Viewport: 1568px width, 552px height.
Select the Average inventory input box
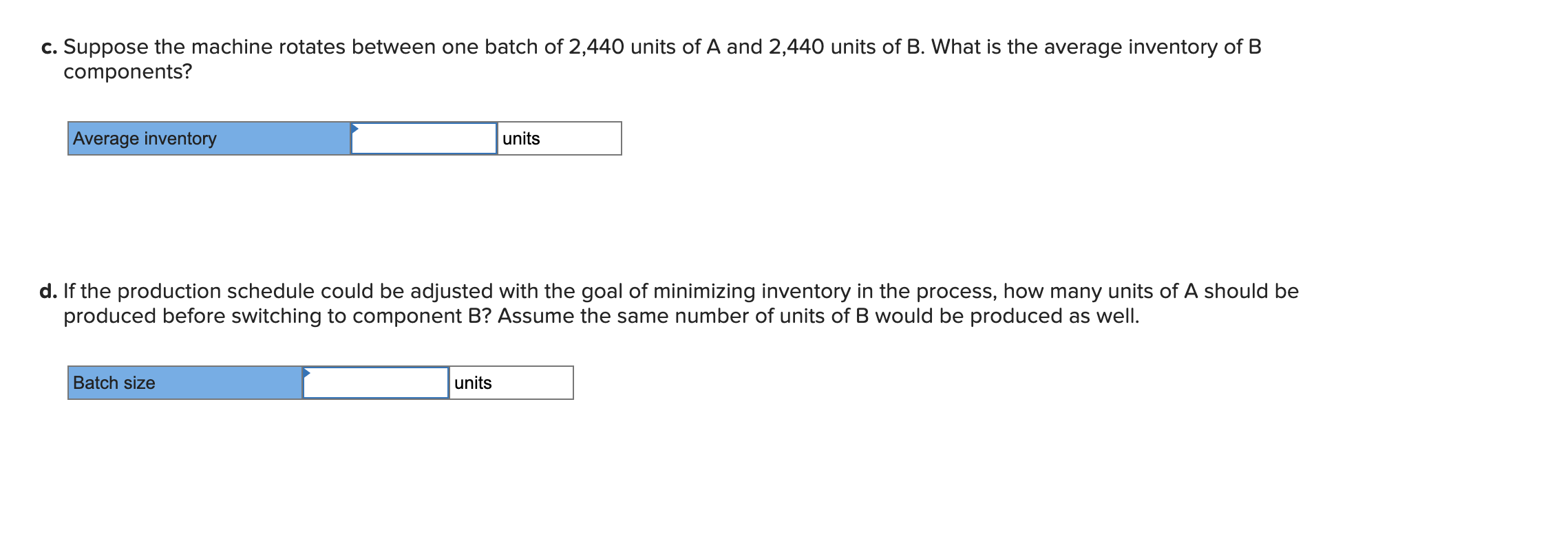[423, 139]
